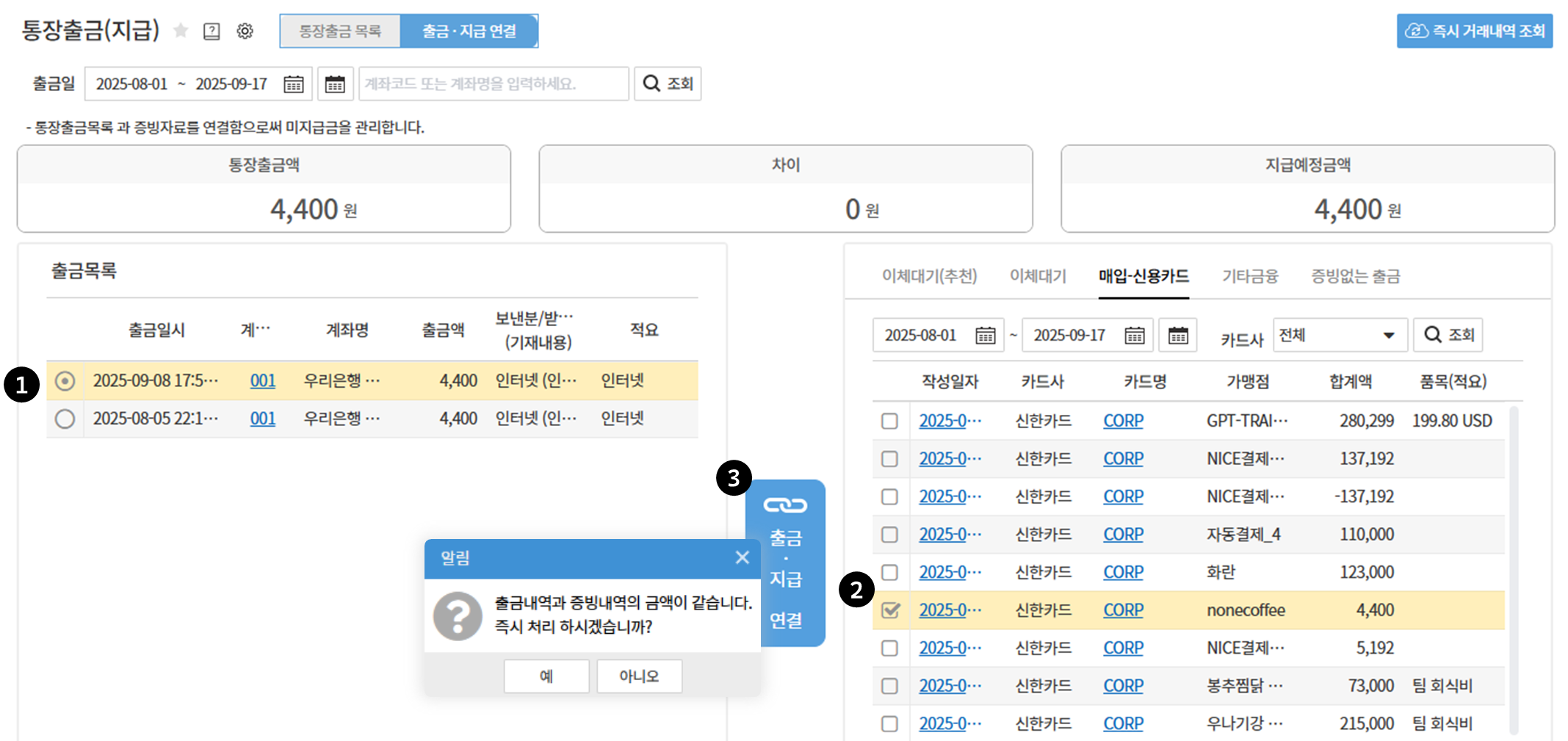Viewport: 1568px width, 741px height.
Task: Open the help question mark icon
Action: (x=212, y=31)
